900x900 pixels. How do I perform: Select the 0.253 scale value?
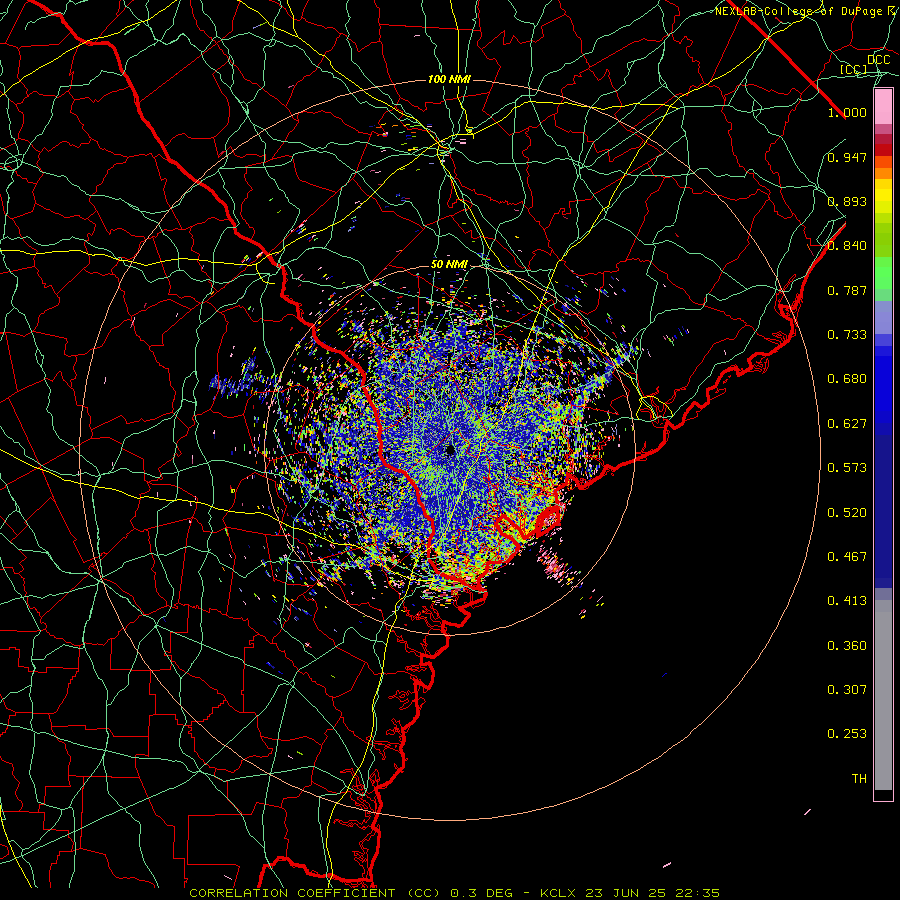click(x=847, y=734)
